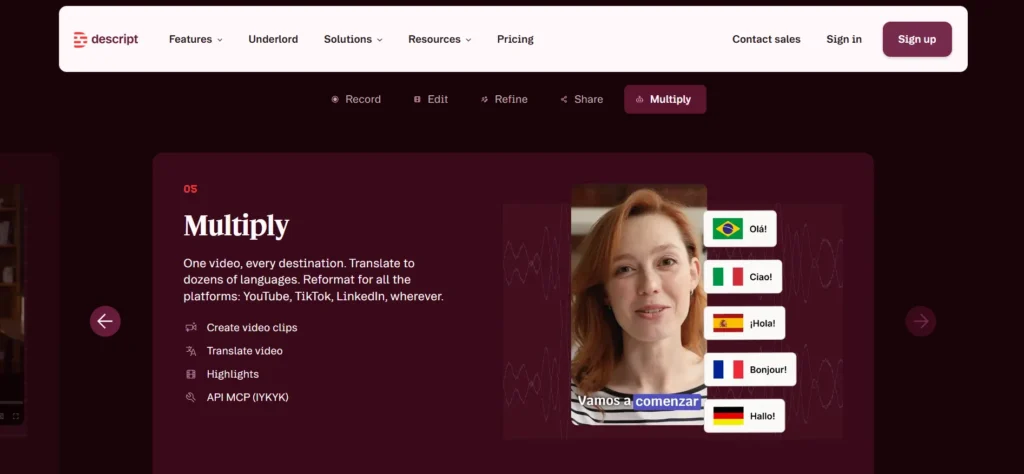Click the API MCP wrench icon
This screenshot has height=474, width=1024.
(x=191, y=397)
